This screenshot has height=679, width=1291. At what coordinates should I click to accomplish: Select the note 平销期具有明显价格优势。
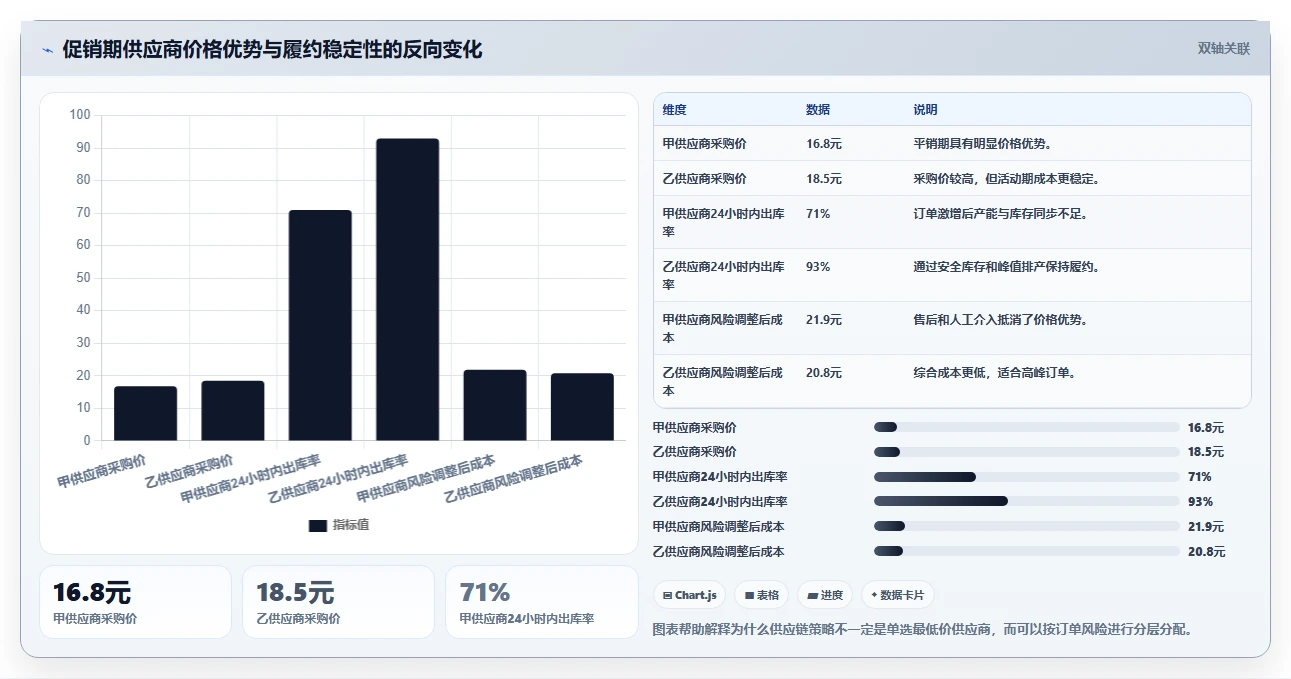982,144
